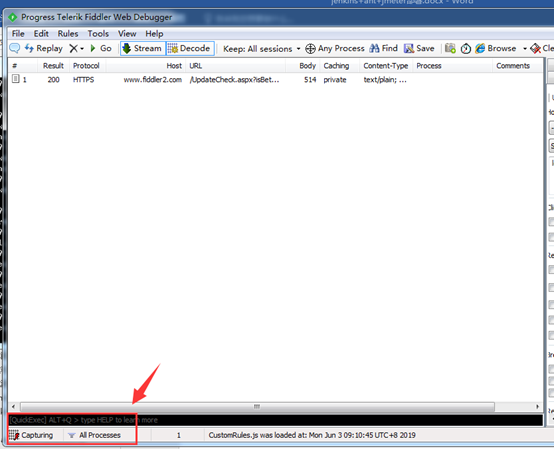Click the Go resume button

(101, 48)
